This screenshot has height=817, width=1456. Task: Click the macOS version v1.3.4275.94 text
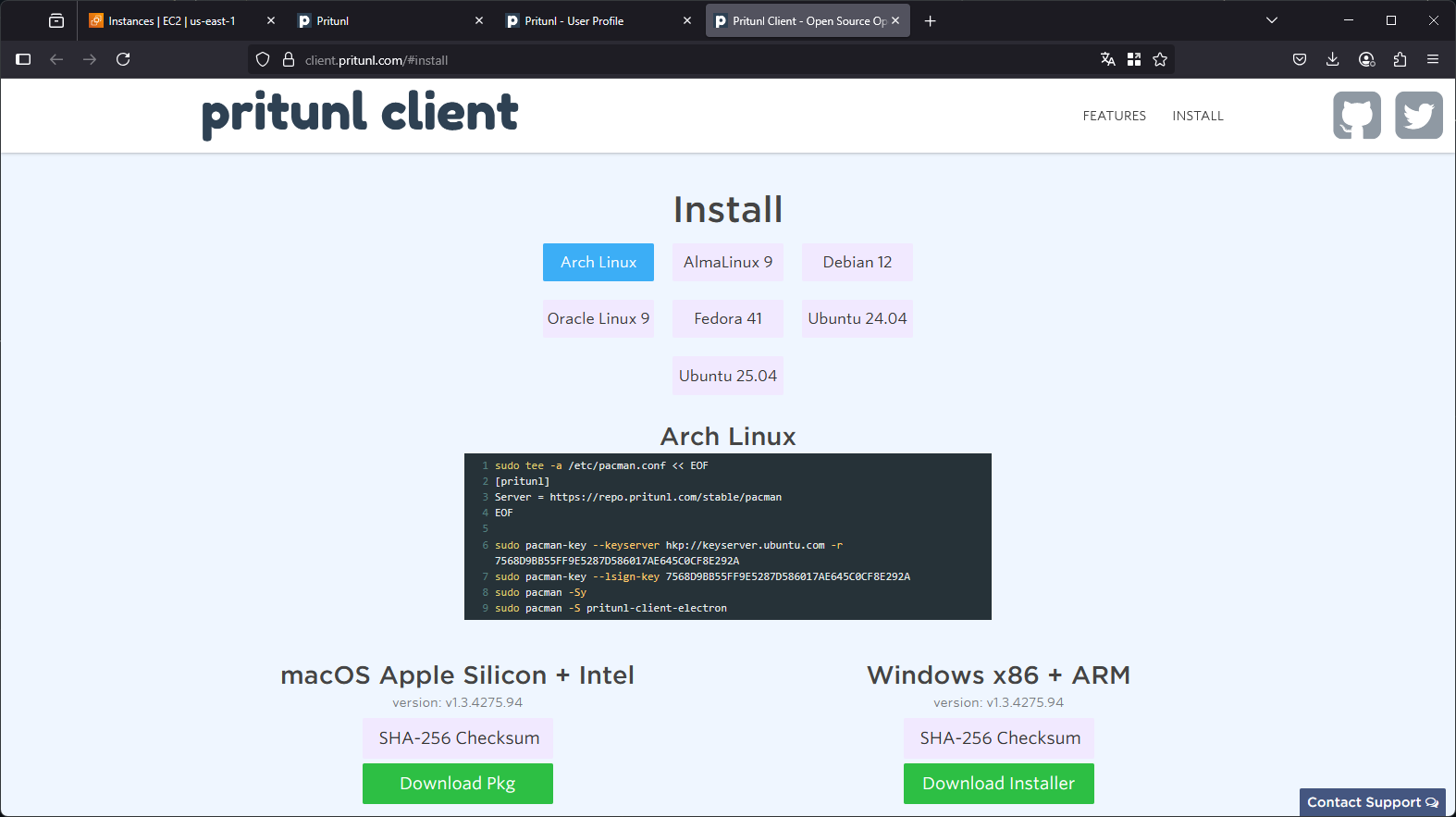[x=458, y=702]
